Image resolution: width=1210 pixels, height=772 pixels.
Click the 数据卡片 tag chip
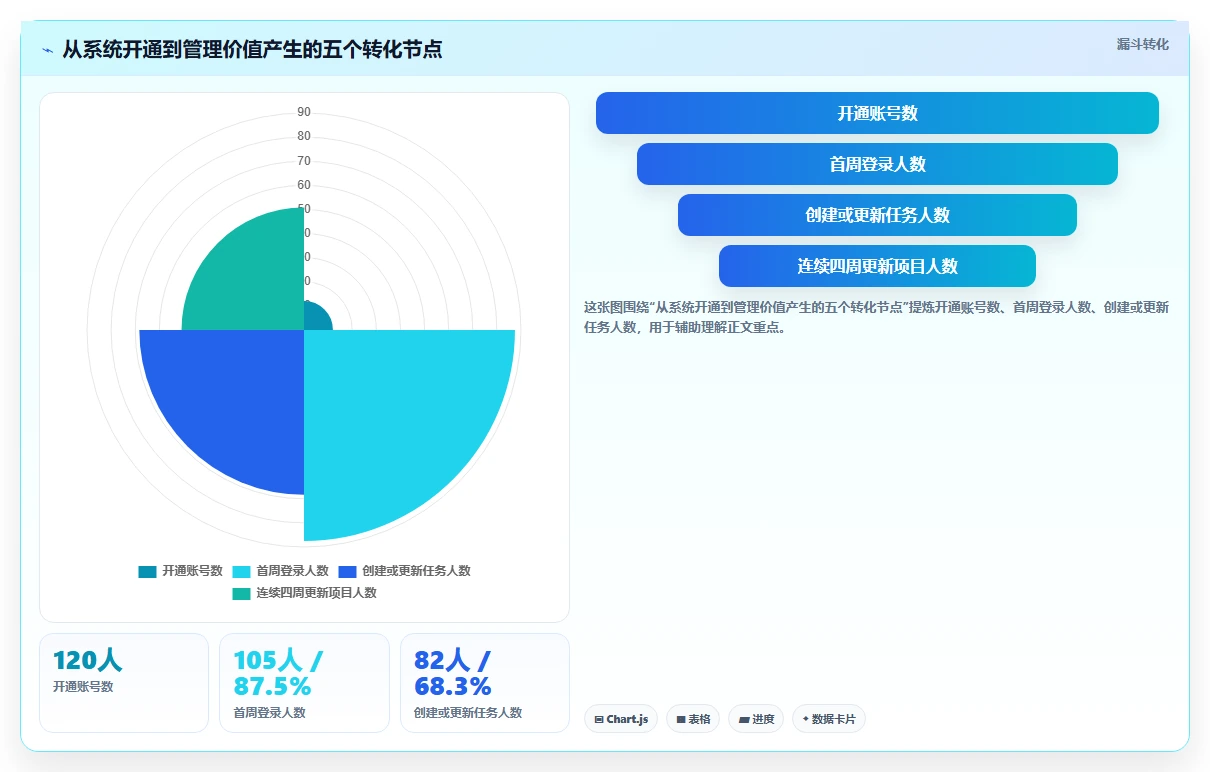(829, 719)
